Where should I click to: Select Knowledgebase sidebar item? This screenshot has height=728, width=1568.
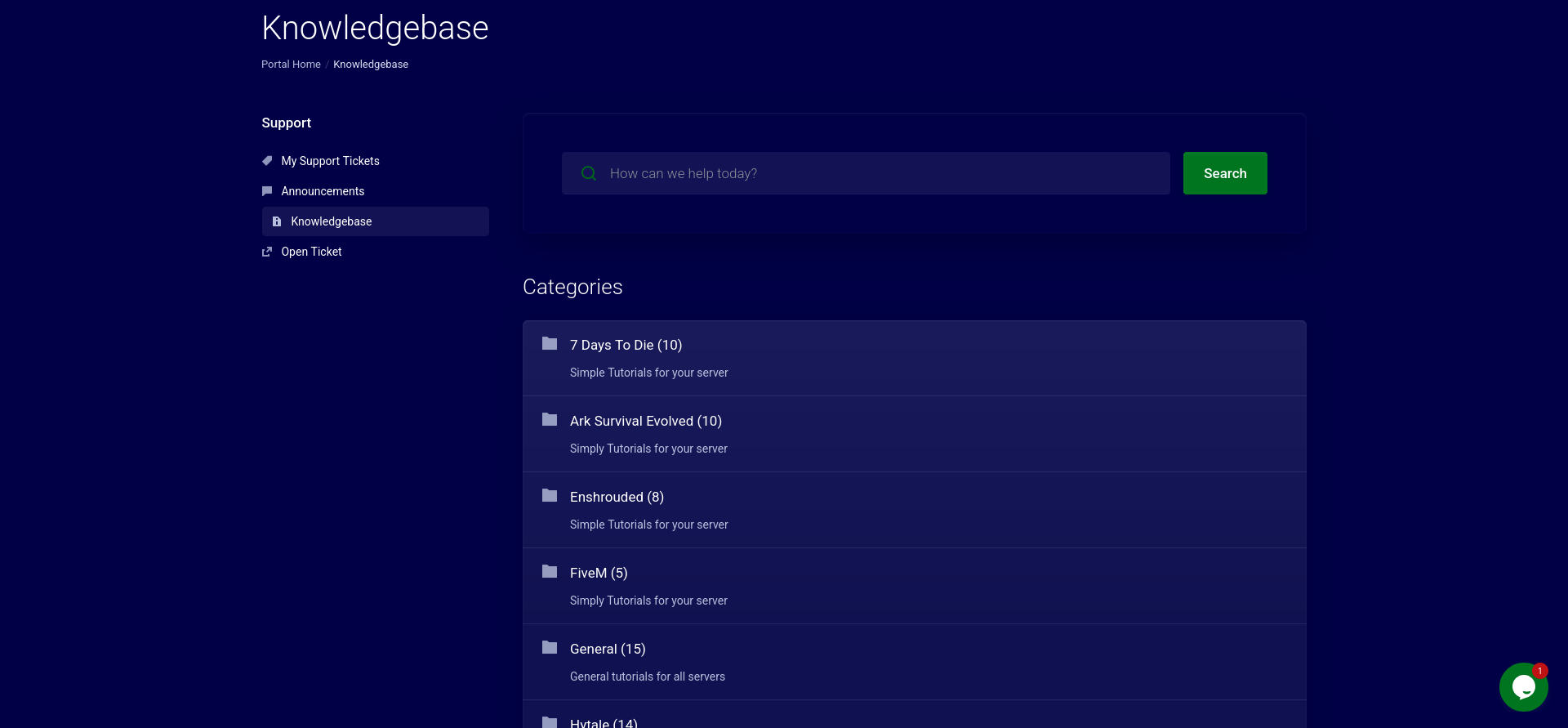point(376,221)
